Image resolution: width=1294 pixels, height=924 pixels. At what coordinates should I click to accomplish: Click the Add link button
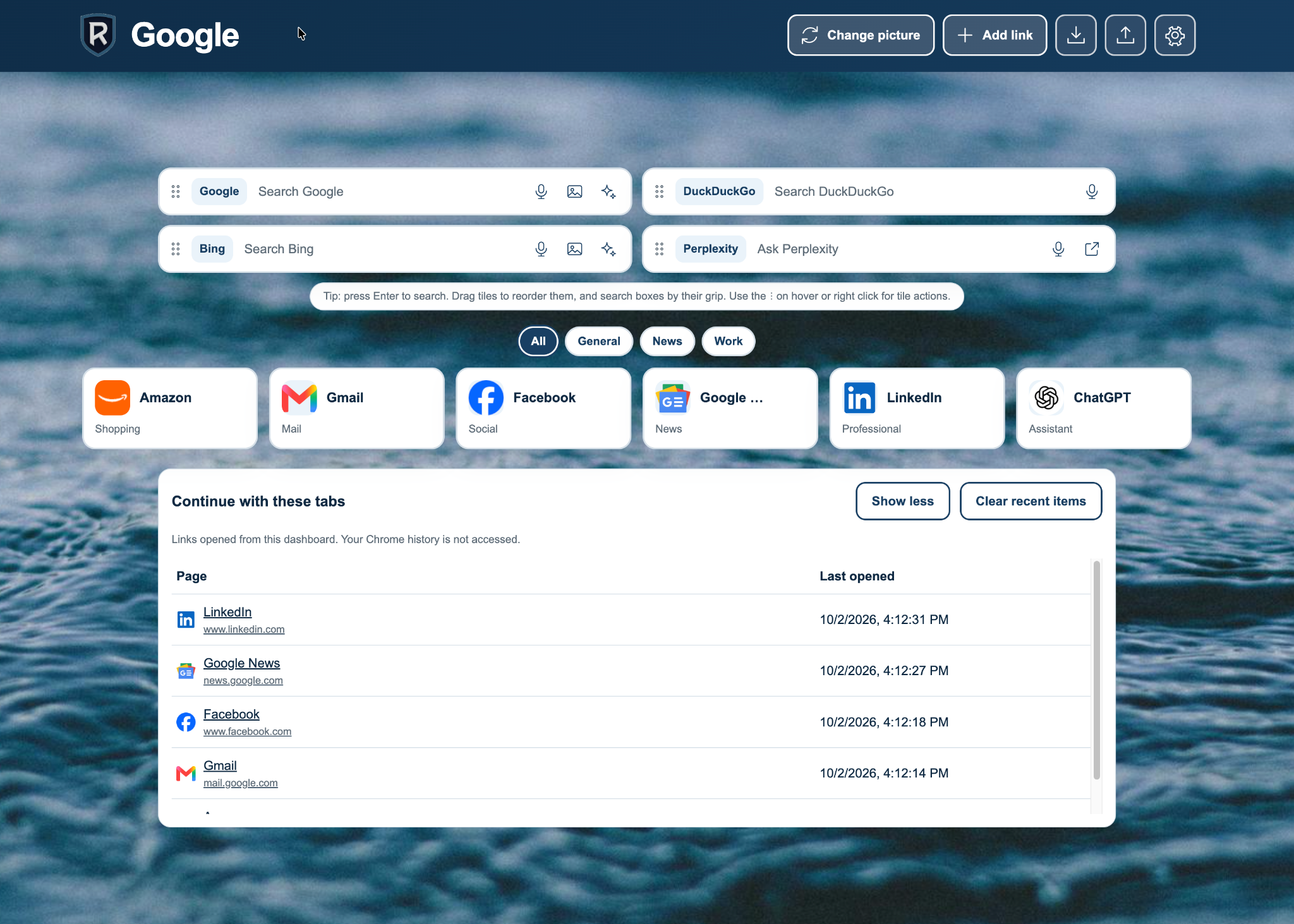[995, 35]
